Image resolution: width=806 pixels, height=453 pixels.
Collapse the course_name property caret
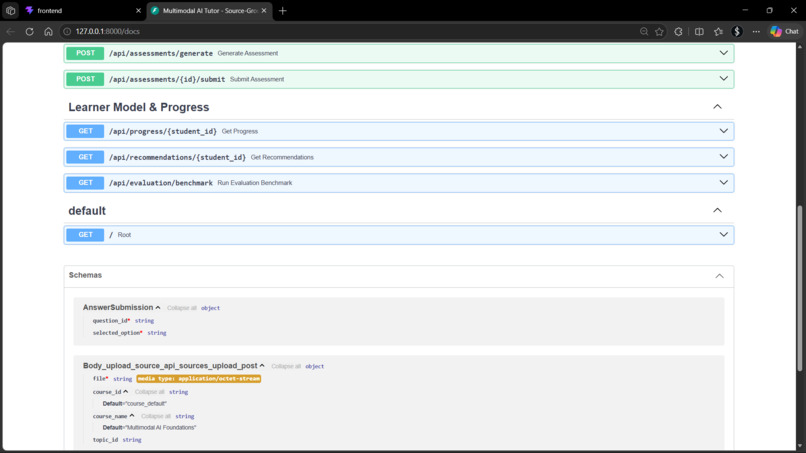click(132, 416)
